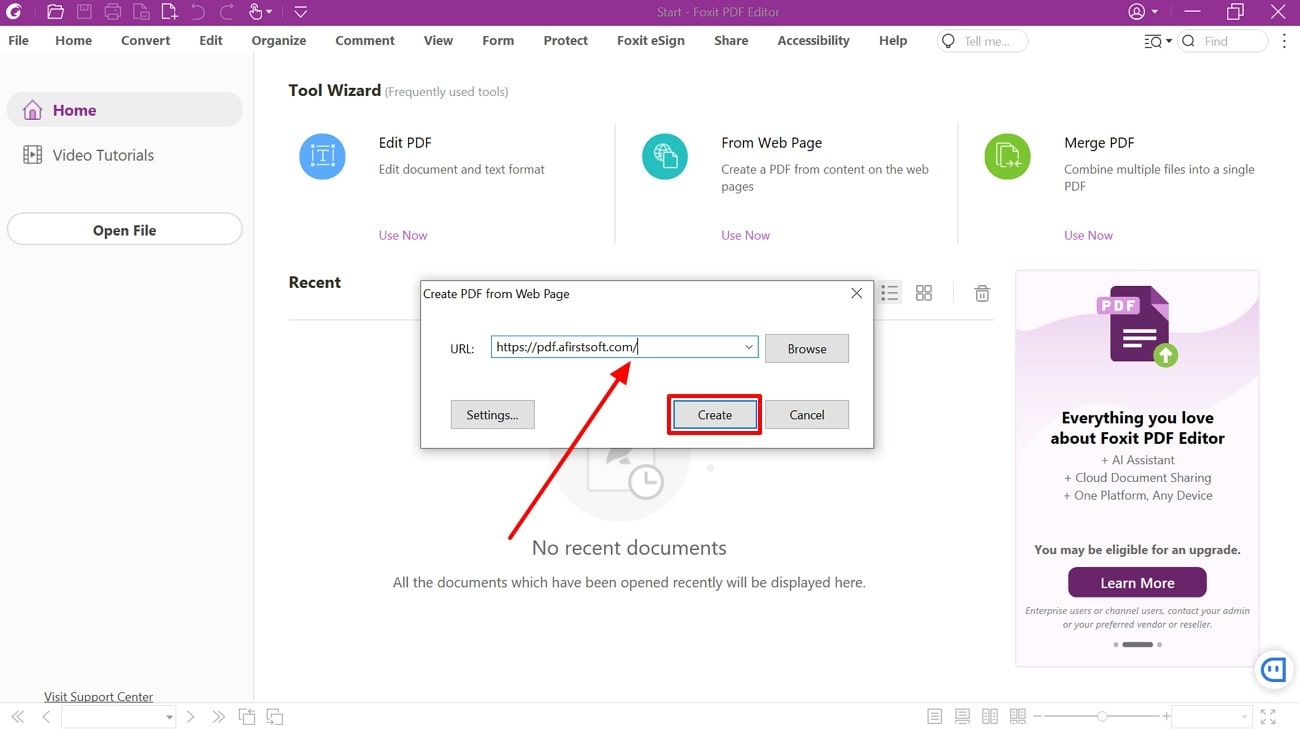Image resolution: width=1300 pixels, height=729 pixels.
Task: Click the Visit Support Center link
Action: [x=99, y=697]
